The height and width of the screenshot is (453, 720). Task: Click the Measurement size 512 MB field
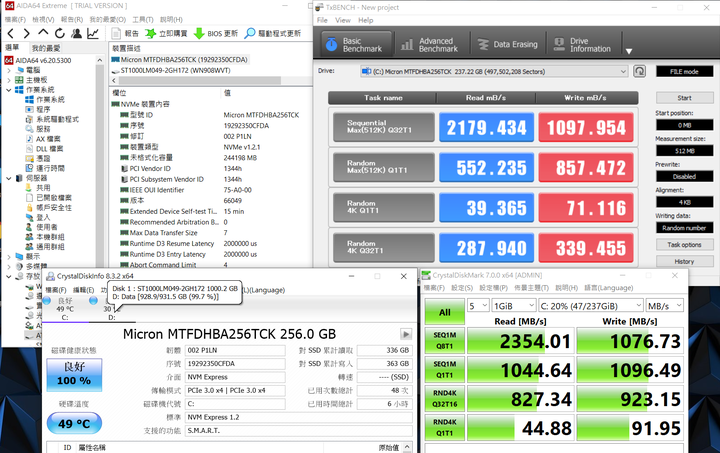pos(684,151)
